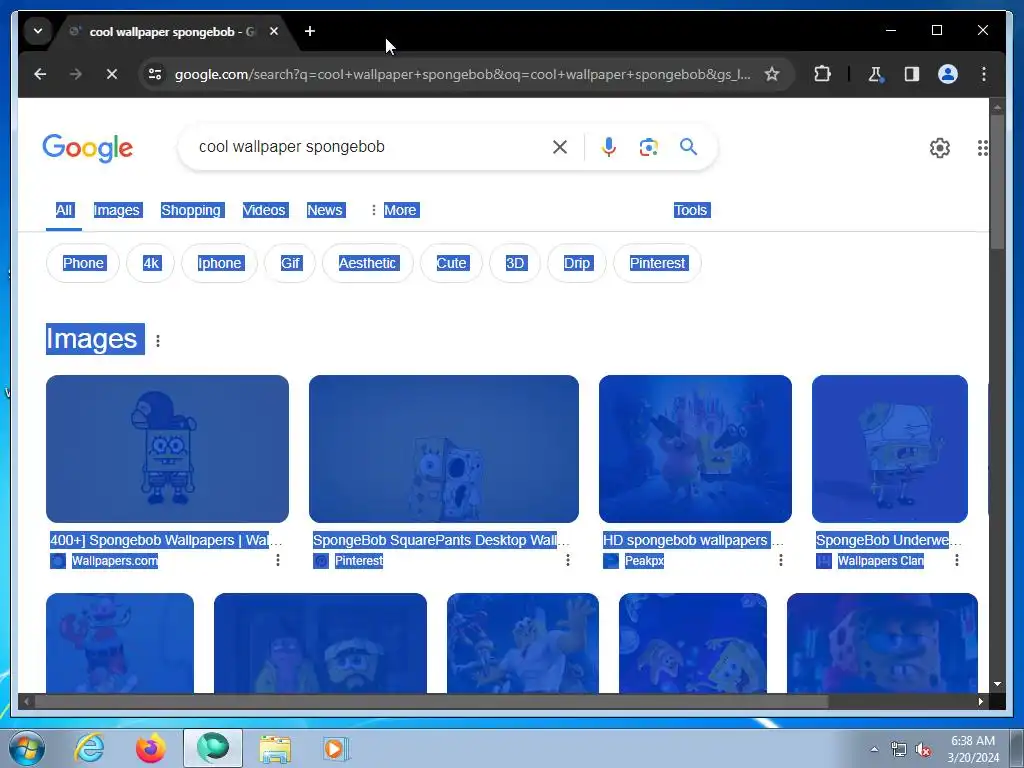Open more options for Peakpx result
Image resolution: width=1024 pixels, height=768 pixels.
780,560
